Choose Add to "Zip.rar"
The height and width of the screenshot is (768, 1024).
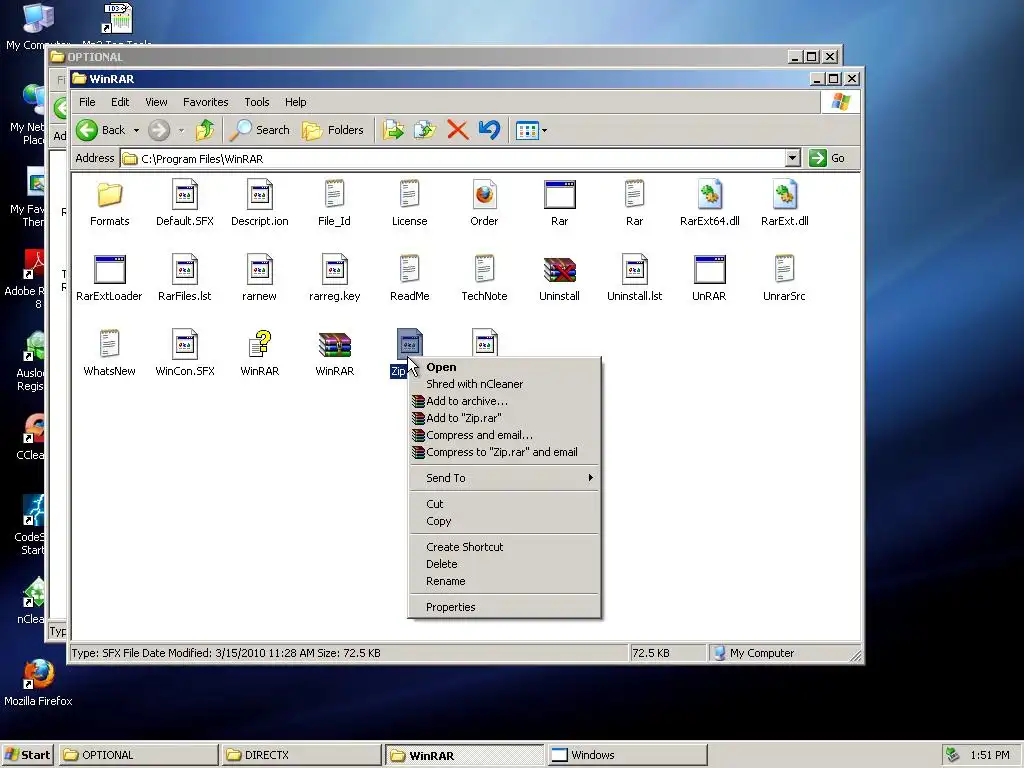click(504, 418)
